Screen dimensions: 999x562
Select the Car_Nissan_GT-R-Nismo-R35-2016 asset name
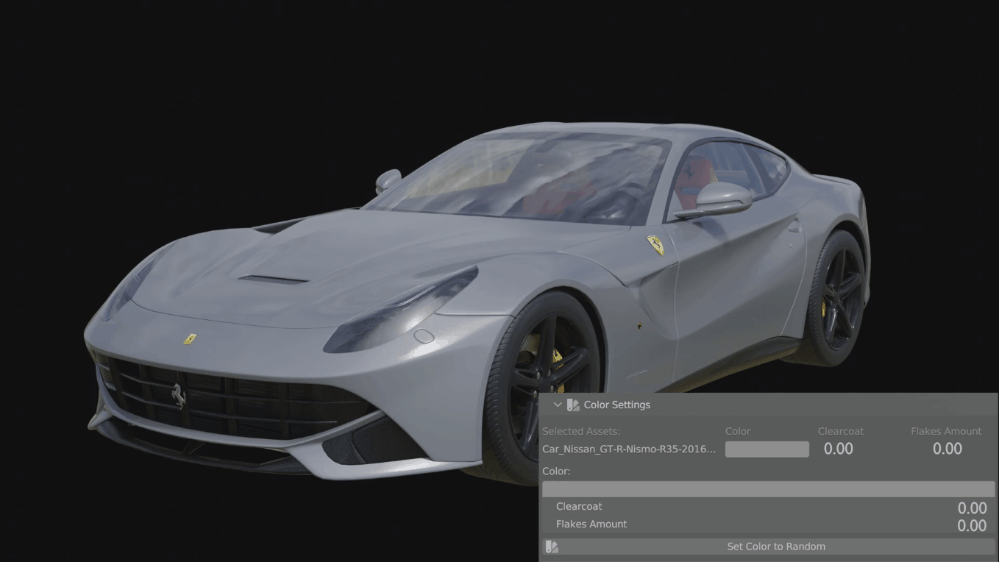coord(629,449)
